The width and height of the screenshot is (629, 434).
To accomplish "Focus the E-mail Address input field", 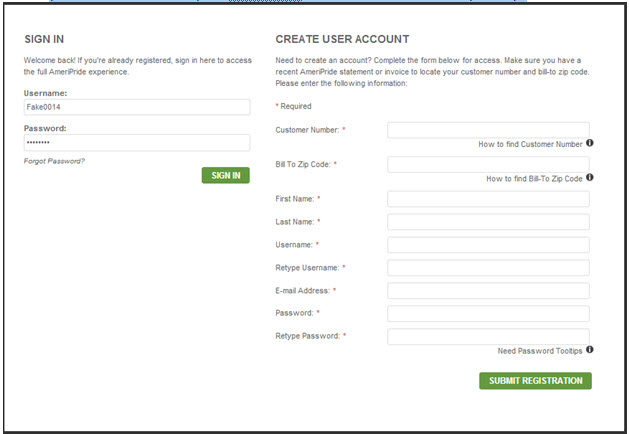I will click(x=488, y=291).
